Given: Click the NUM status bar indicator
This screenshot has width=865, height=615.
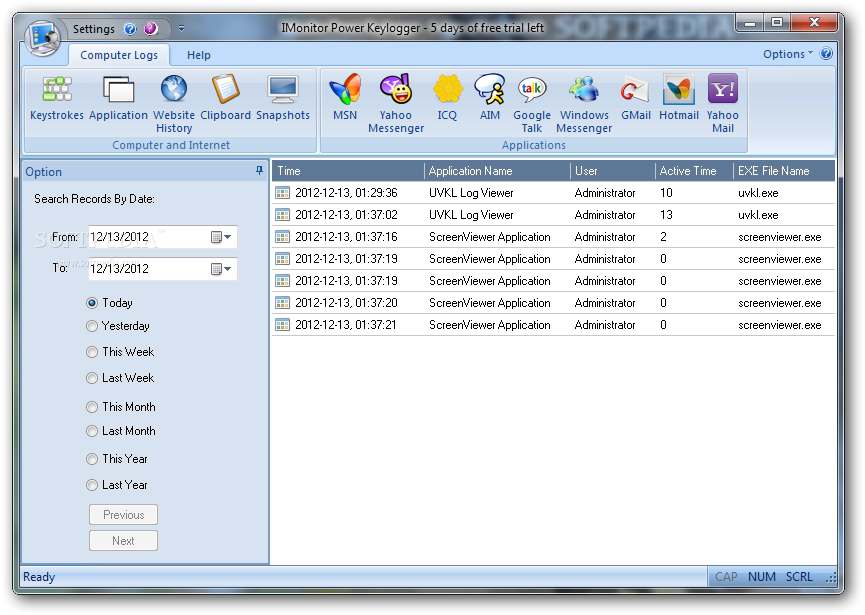Looking at the screenshot, I should click(761, 577).
